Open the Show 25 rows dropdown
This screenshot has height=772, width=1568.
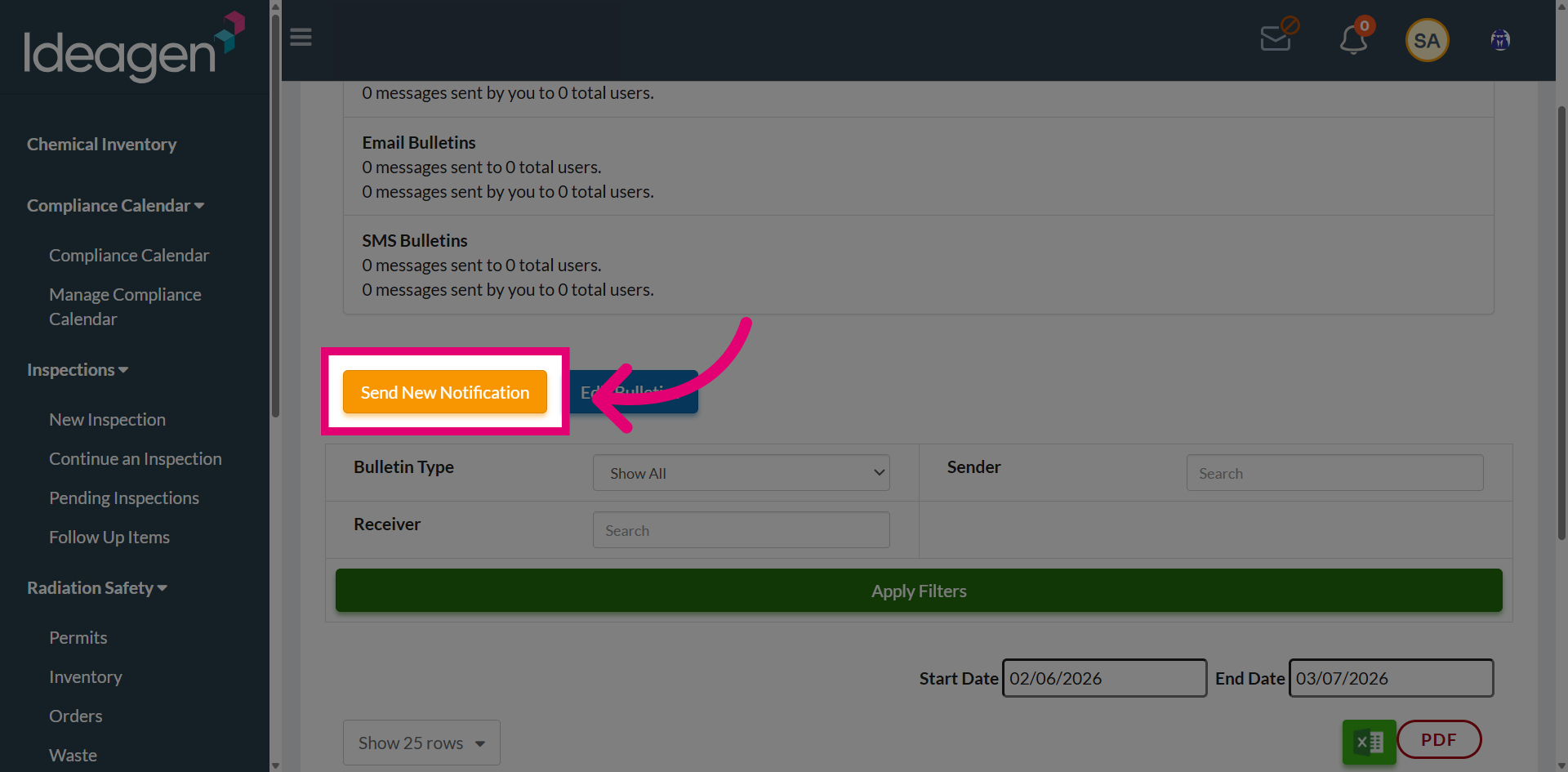(421, 743)
